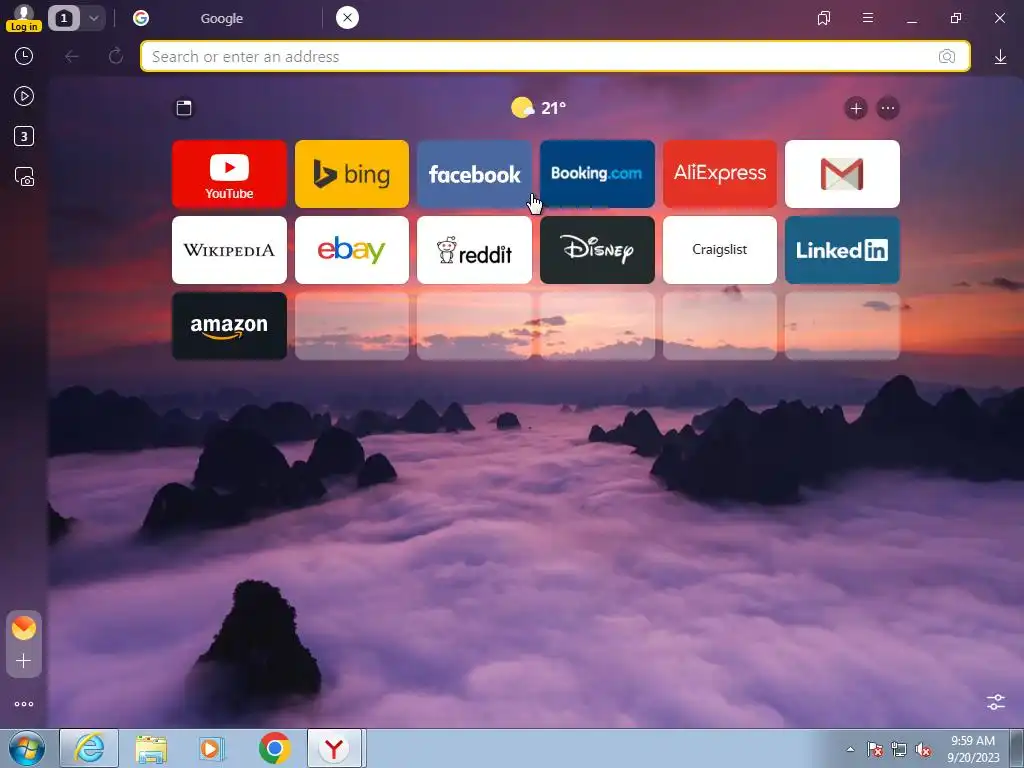The width and height of the screenshot is (1024, 768).
Task: Take a screenshot with sidebar camera icon
Action: [24, 177]
